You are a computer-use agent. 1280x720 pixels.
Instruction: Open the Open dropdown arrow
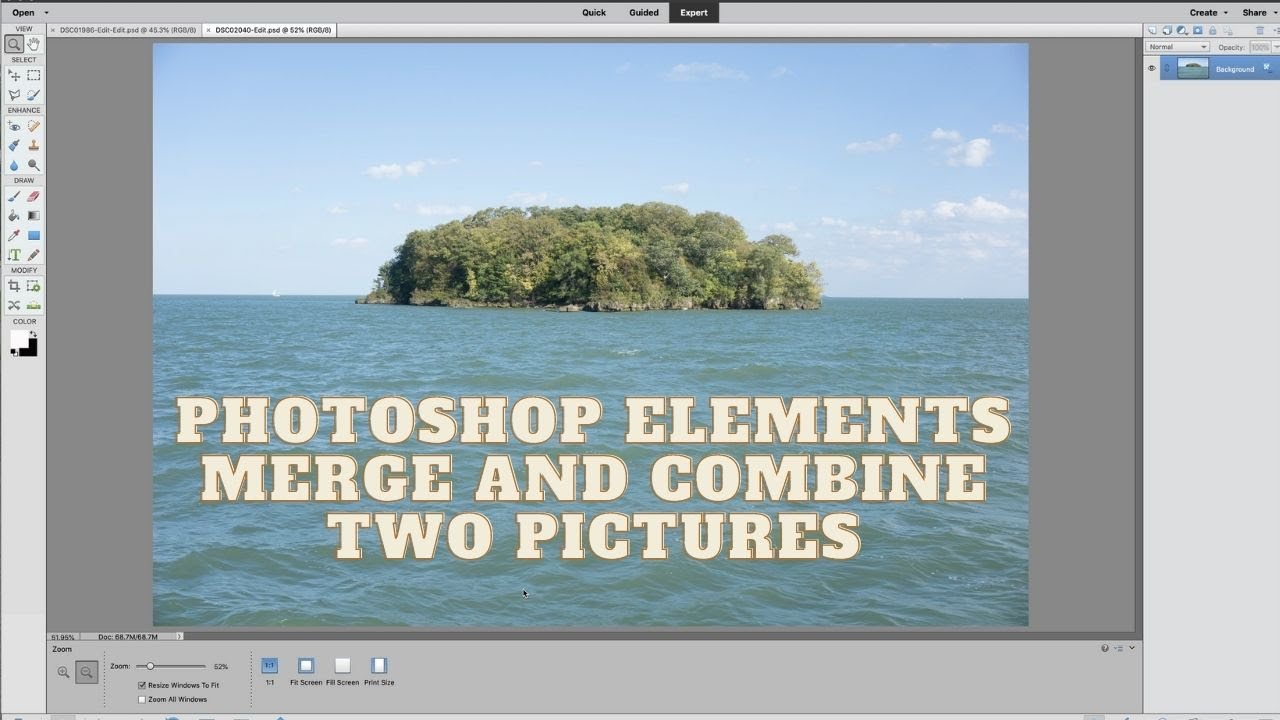click(x=46, y=13)
